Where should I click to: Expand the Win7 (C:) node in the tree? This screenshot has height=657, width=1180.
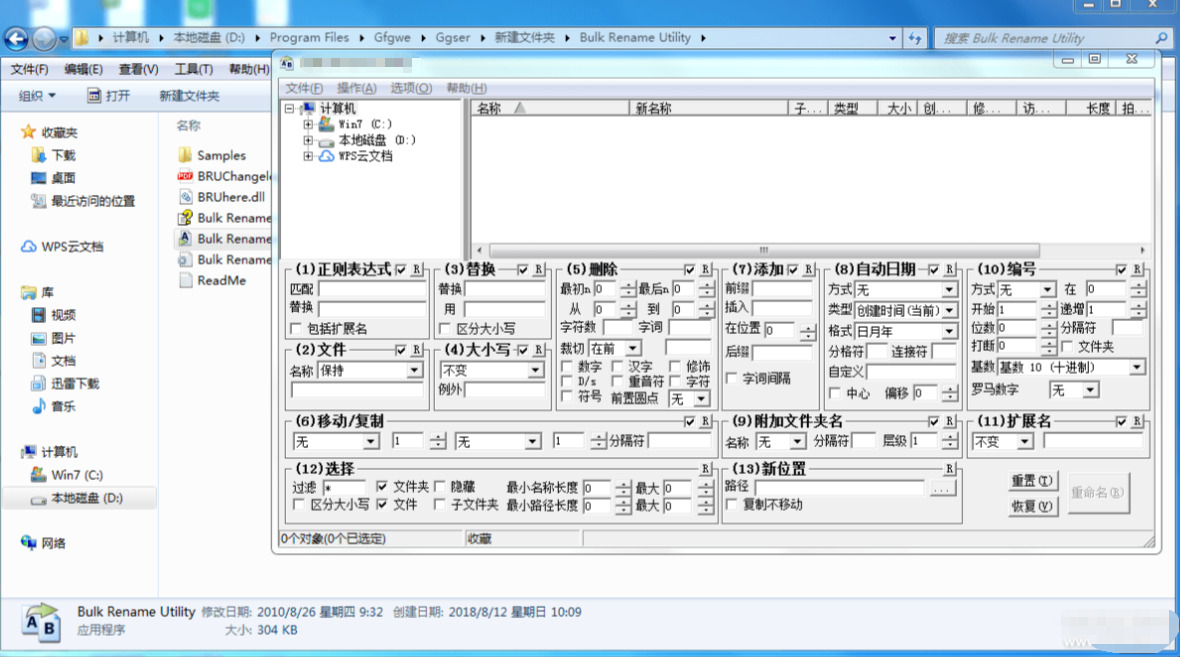(x=308, y=124)
